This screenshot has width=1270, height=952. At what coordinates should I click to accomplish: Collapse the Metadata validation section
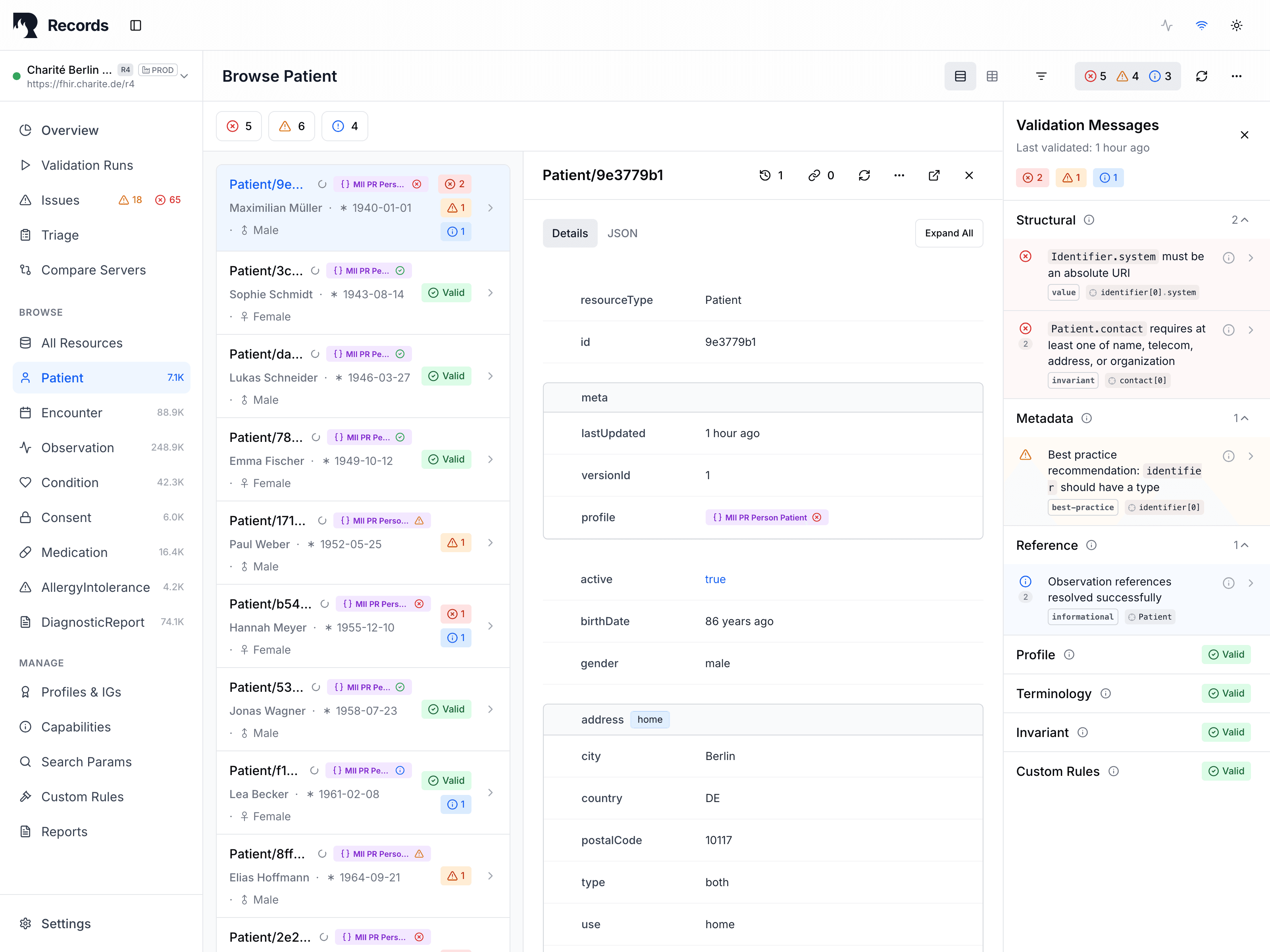coord(1244,418)
